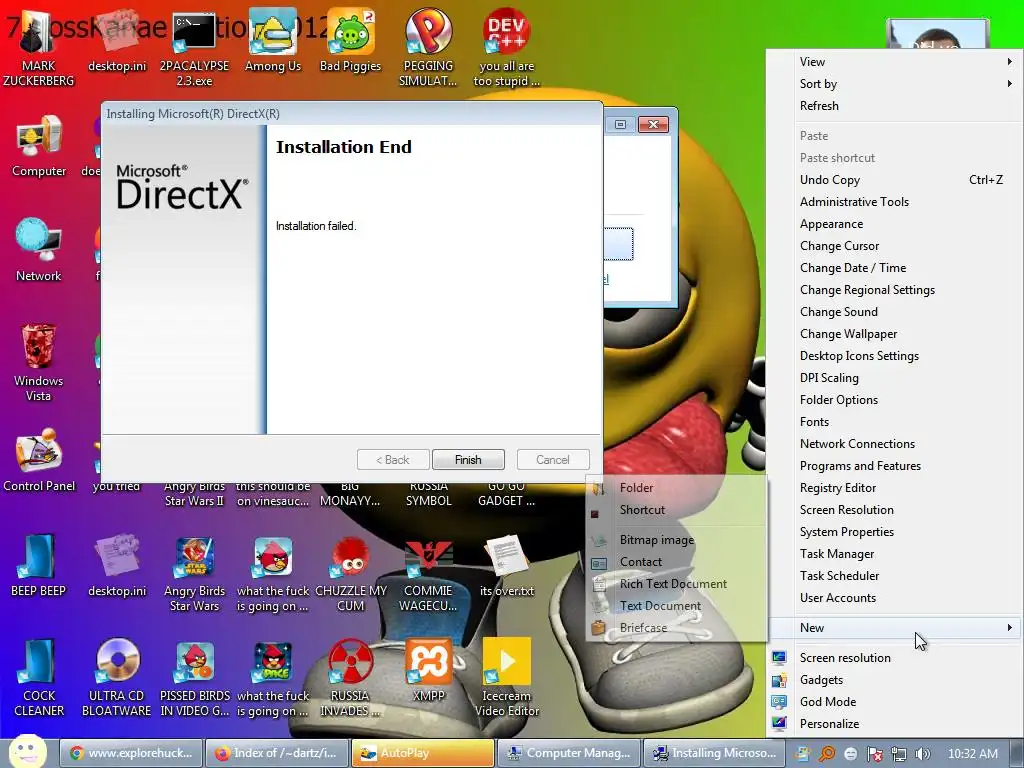The image size is (1024, 768).
Task: Switch to Computer Manag... taskbar button
Action: pyautogui.click(x=569, y=753)
